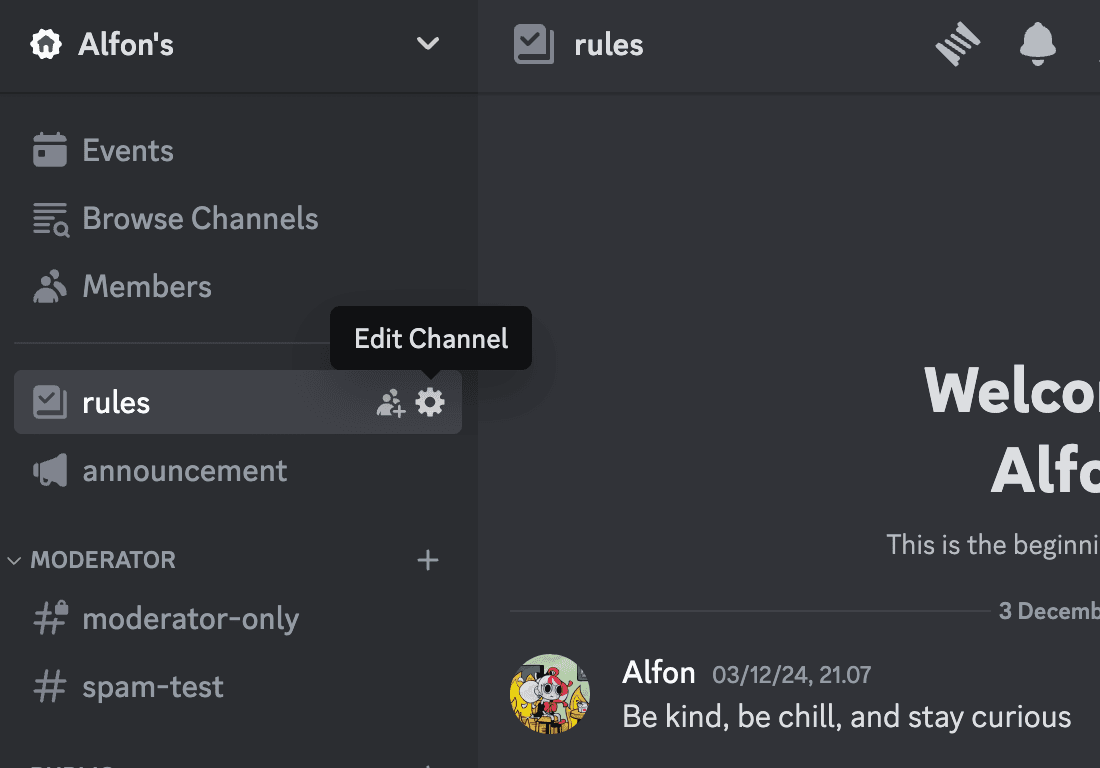
Task: Open the Alfon's server dropdown menu
Action: point(428,44)
